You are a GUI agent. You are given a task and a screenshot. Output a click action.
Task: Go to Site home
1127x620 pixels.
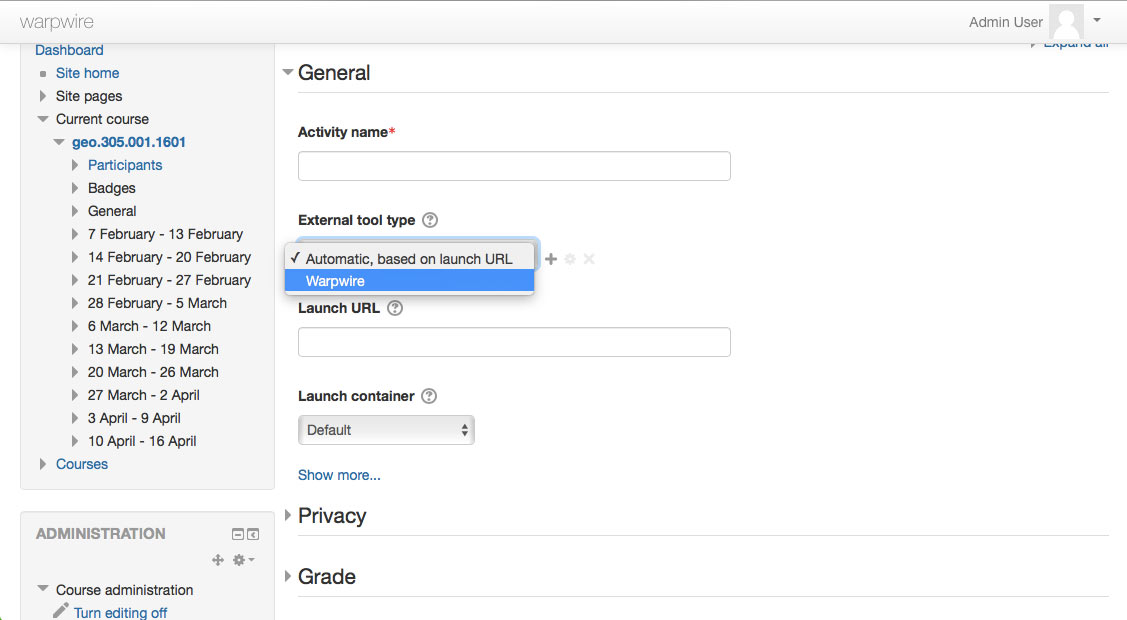point(88,73)
